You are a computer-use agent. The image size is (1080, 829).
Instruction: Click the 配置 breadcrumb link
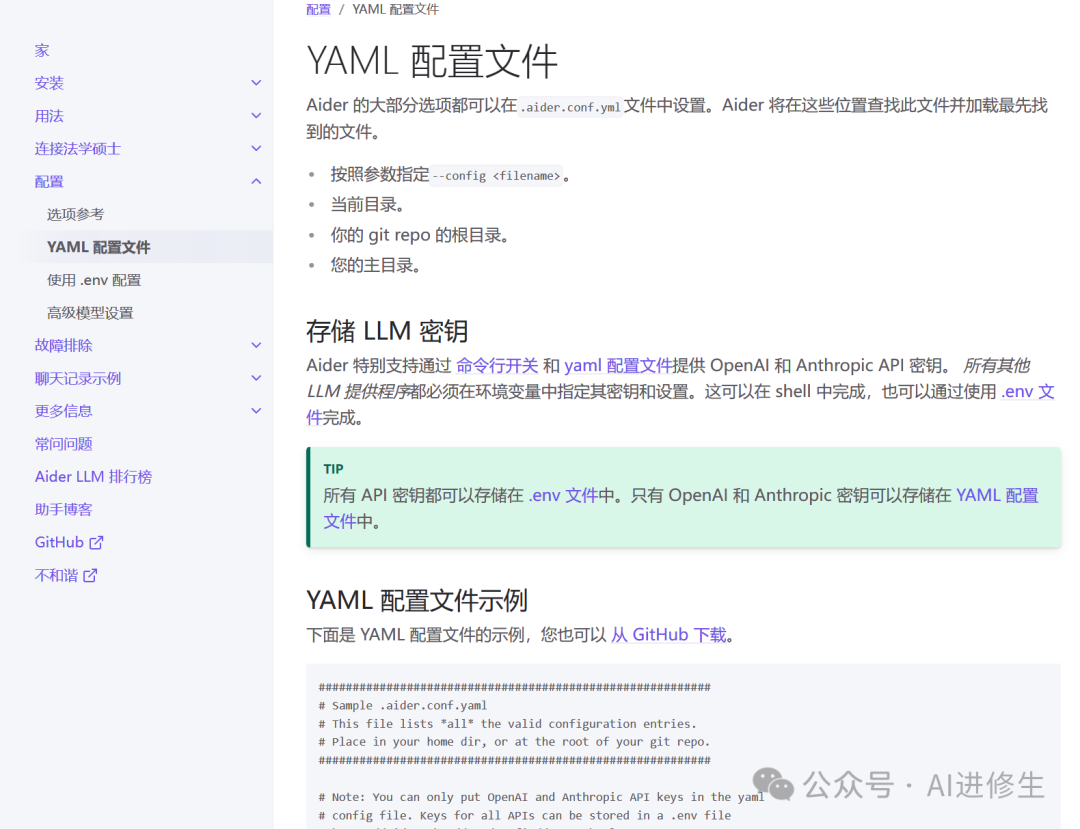[x=318, y=9]
